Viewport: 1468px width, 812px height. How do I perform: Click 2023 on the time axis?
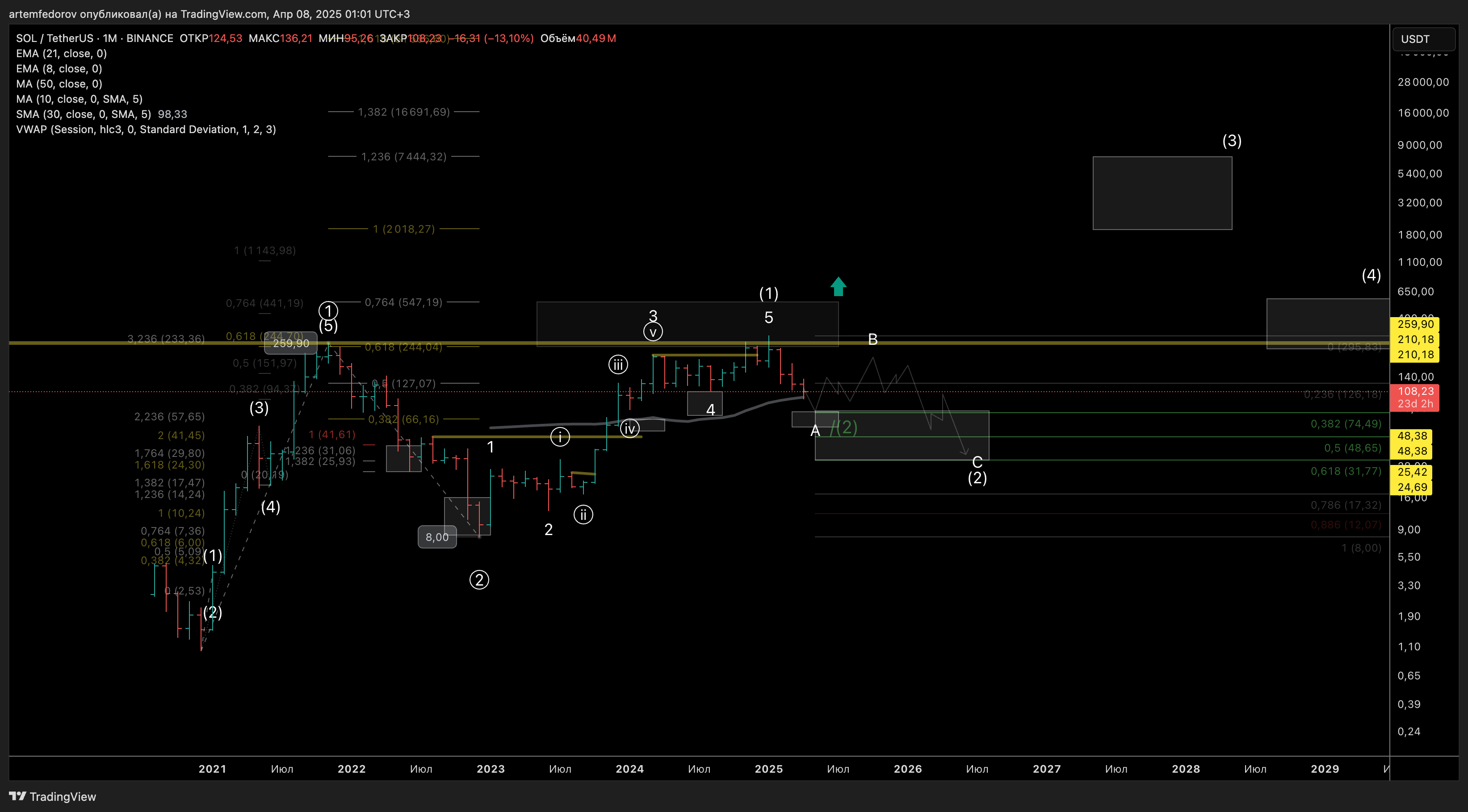(491, 769)
